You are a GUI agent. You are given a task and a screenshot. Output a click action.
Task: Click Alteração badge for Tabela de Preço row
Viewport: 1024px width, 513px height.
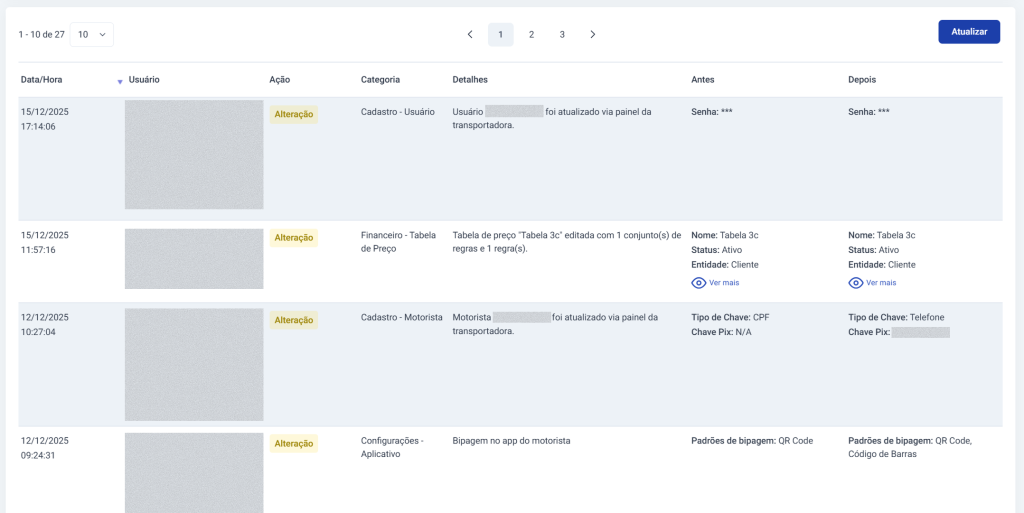293,238
